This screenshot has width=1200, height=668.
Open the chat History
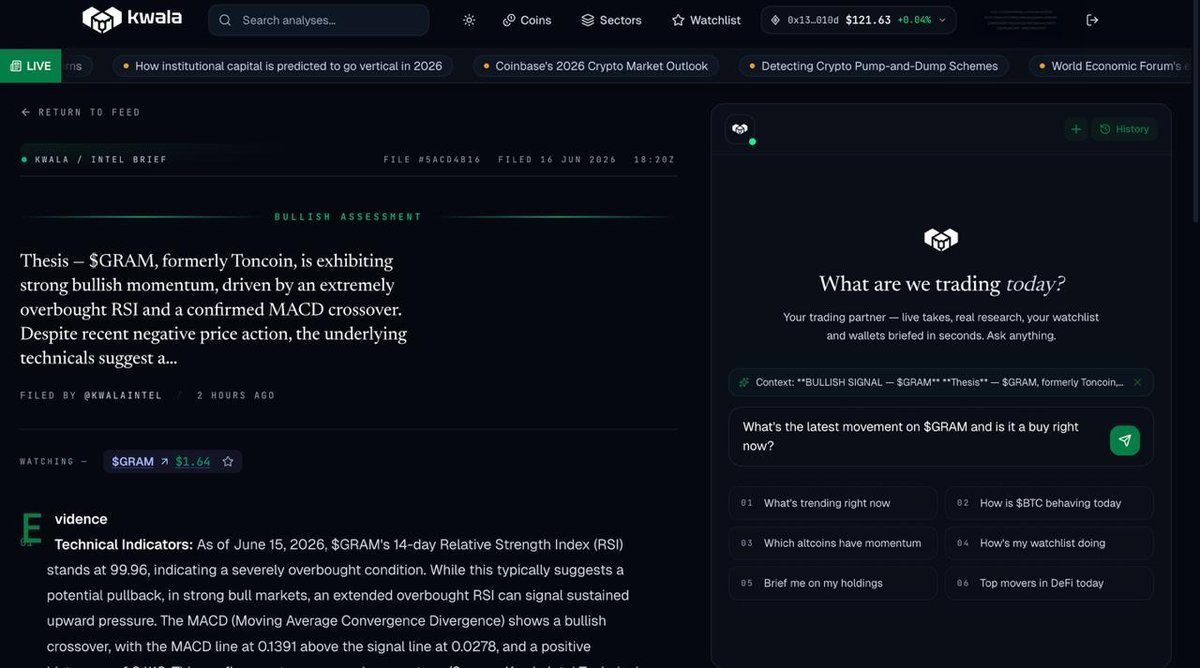[1124, 129]
